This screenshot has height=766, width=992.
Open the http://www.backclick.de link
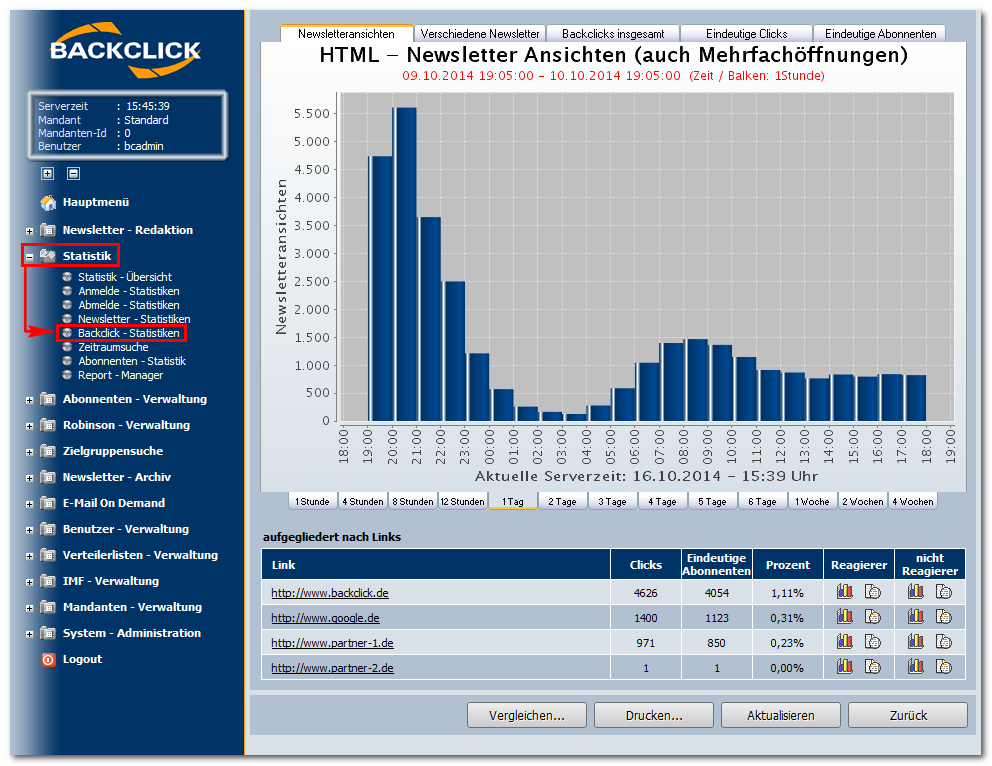point(330,593)
